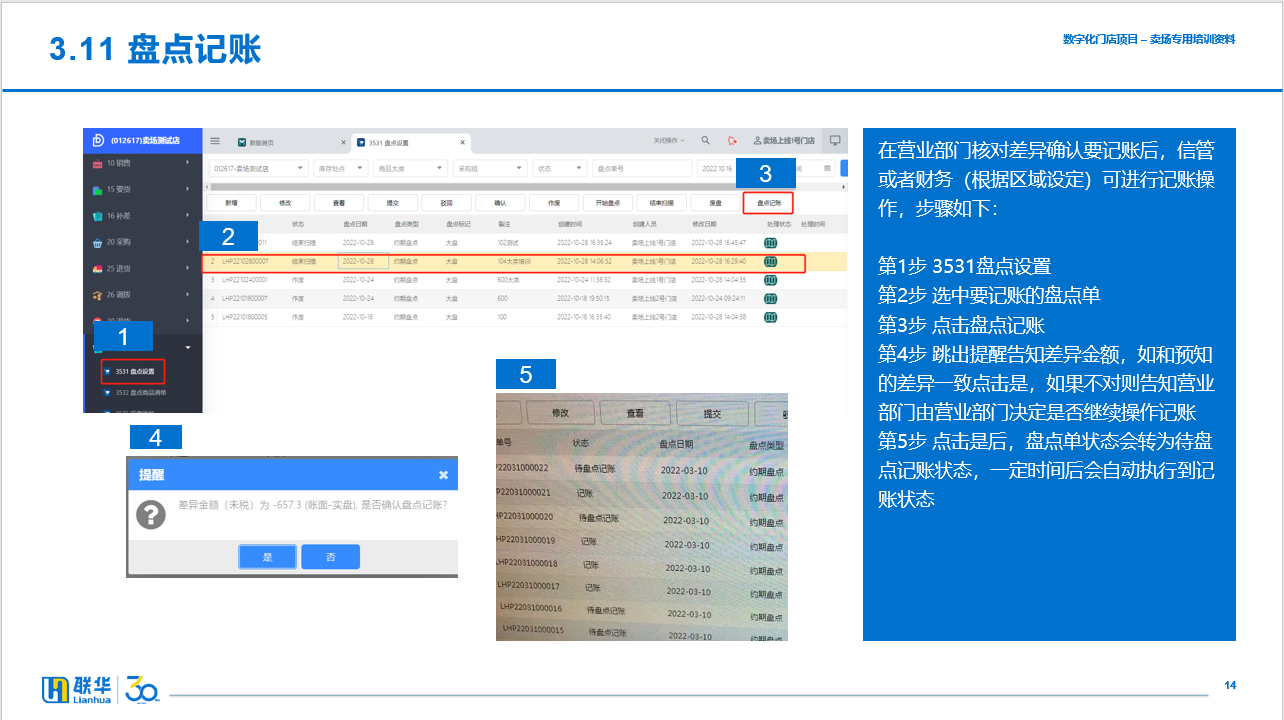Click the question mark icon in 提醒 dialog

pyautogui.click(x=151, y=514)
